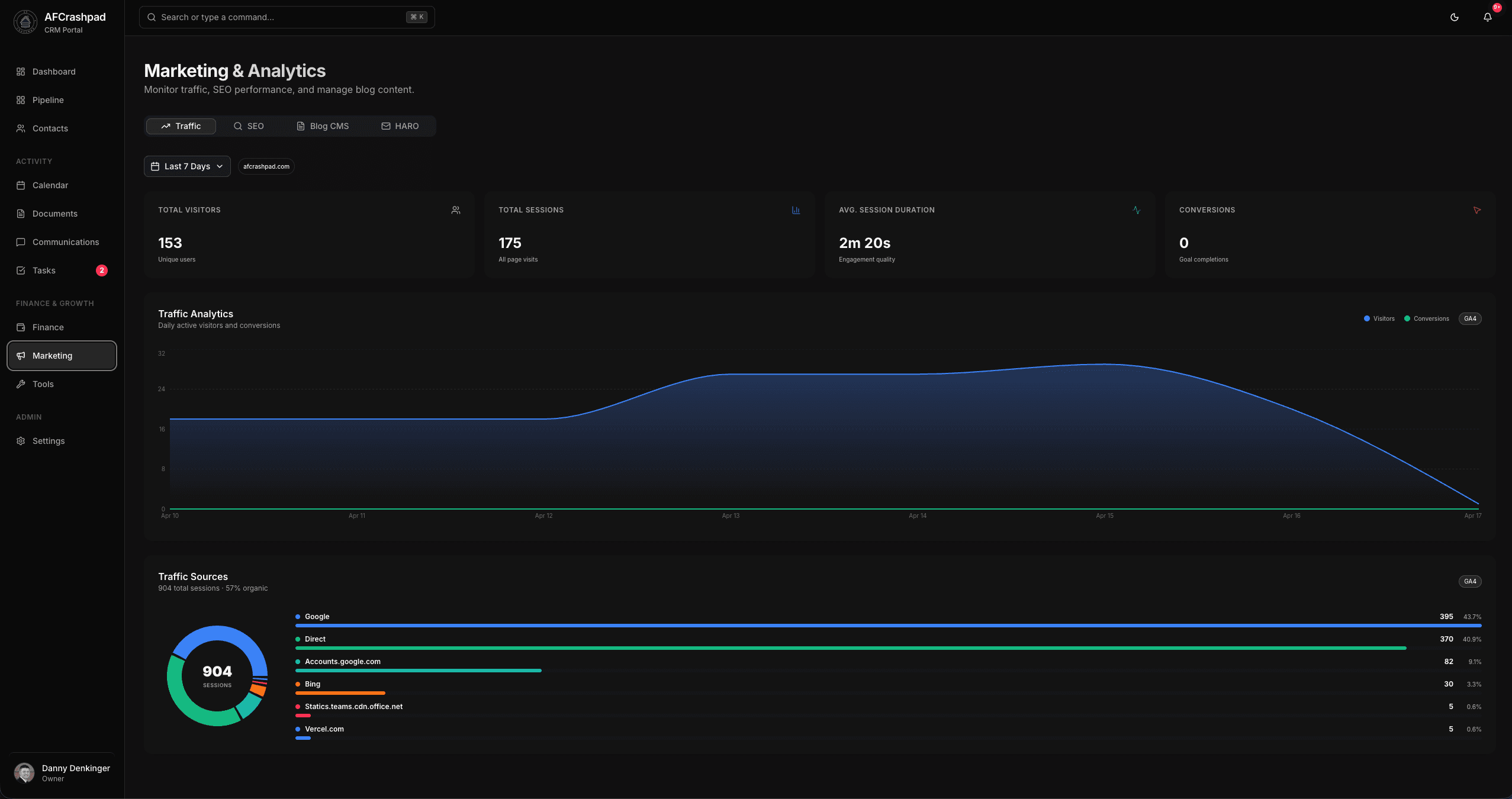
Task: Open Danny Denkinger profile menu
Action: point(62,772)
